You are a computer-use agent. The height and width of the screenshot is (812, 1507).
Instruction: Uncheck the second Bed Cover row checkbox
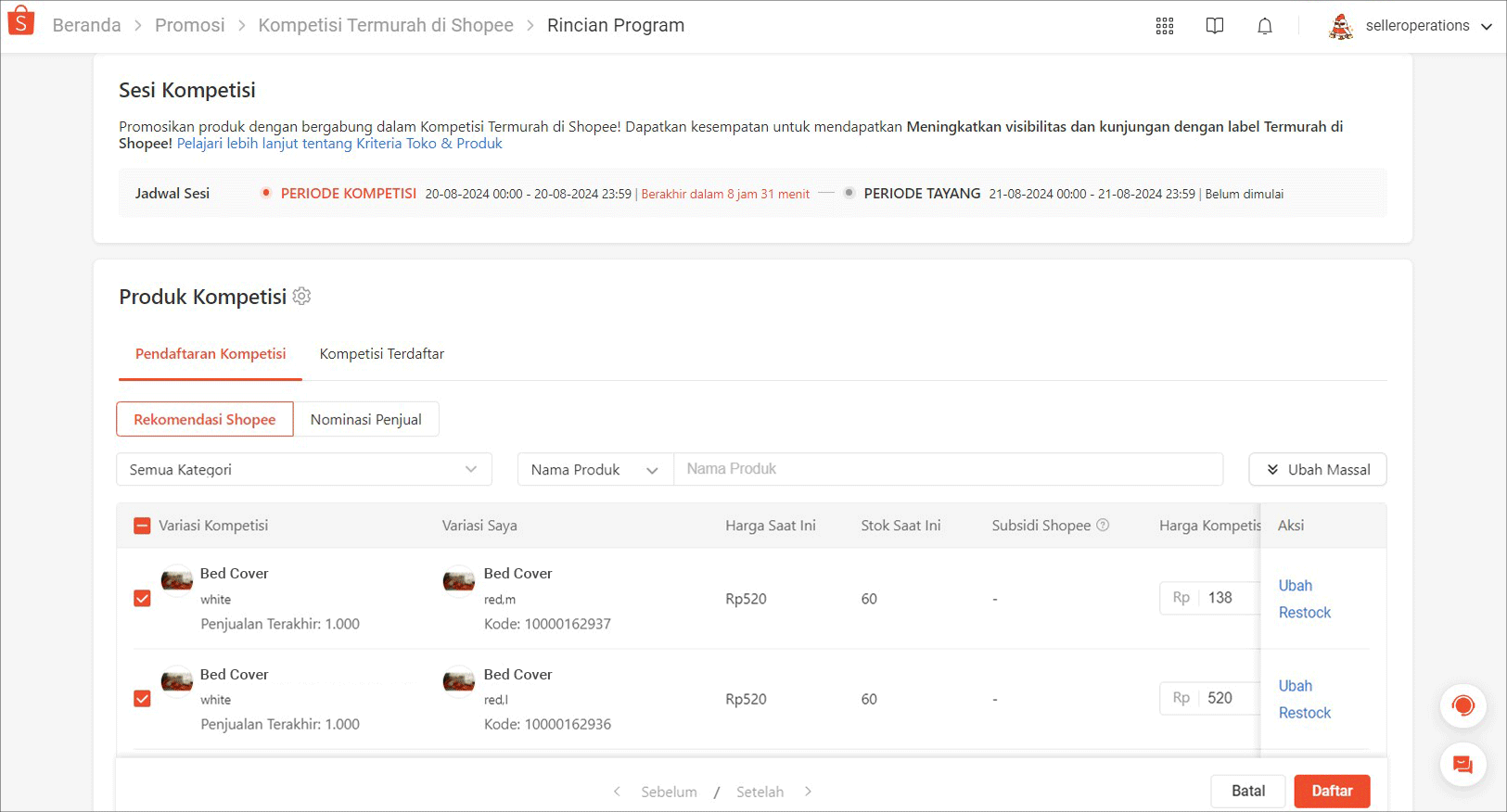pos(142,699)
